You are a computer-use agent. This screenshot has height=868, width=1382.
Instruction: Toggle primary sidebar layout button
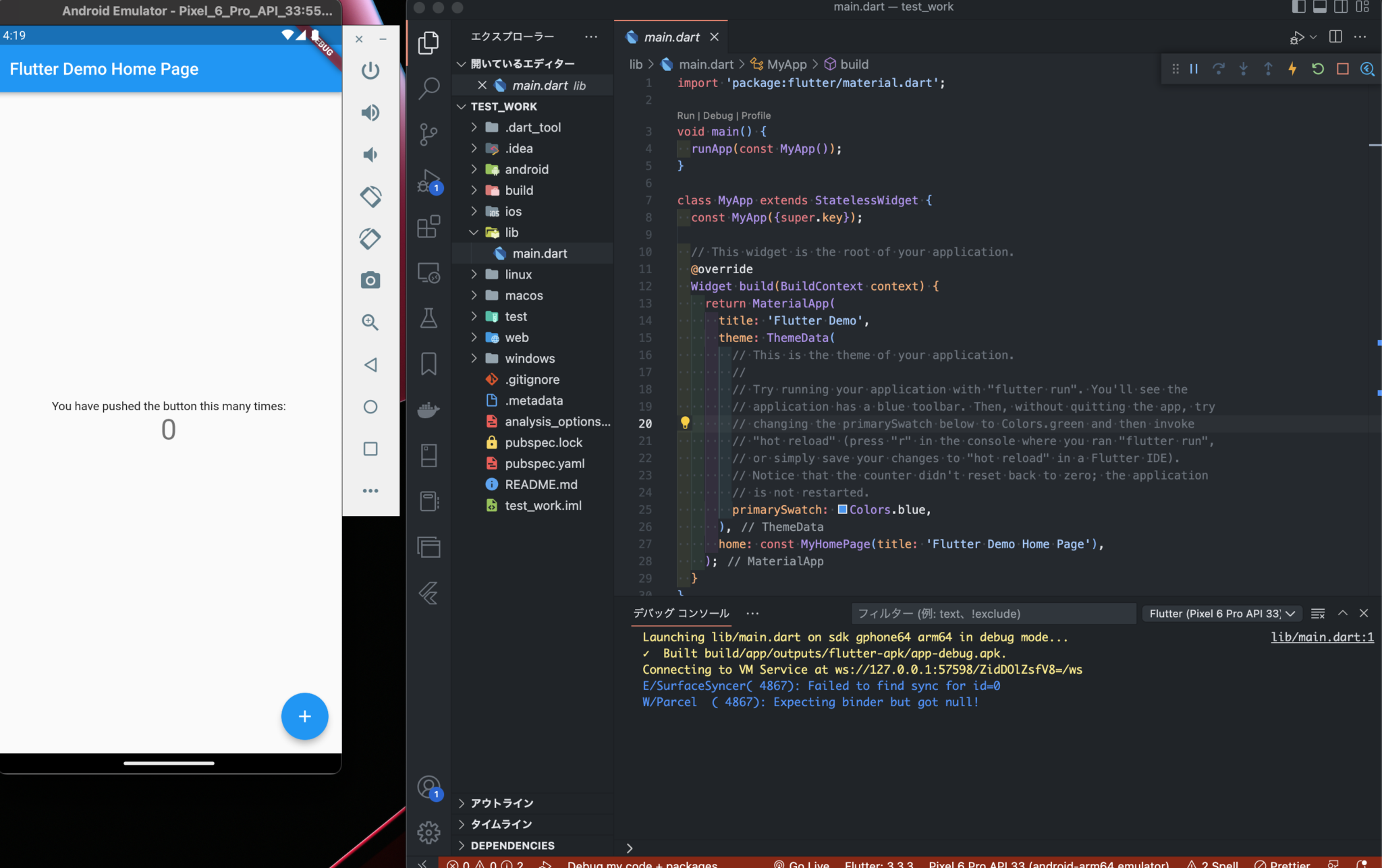point(1298,7)
